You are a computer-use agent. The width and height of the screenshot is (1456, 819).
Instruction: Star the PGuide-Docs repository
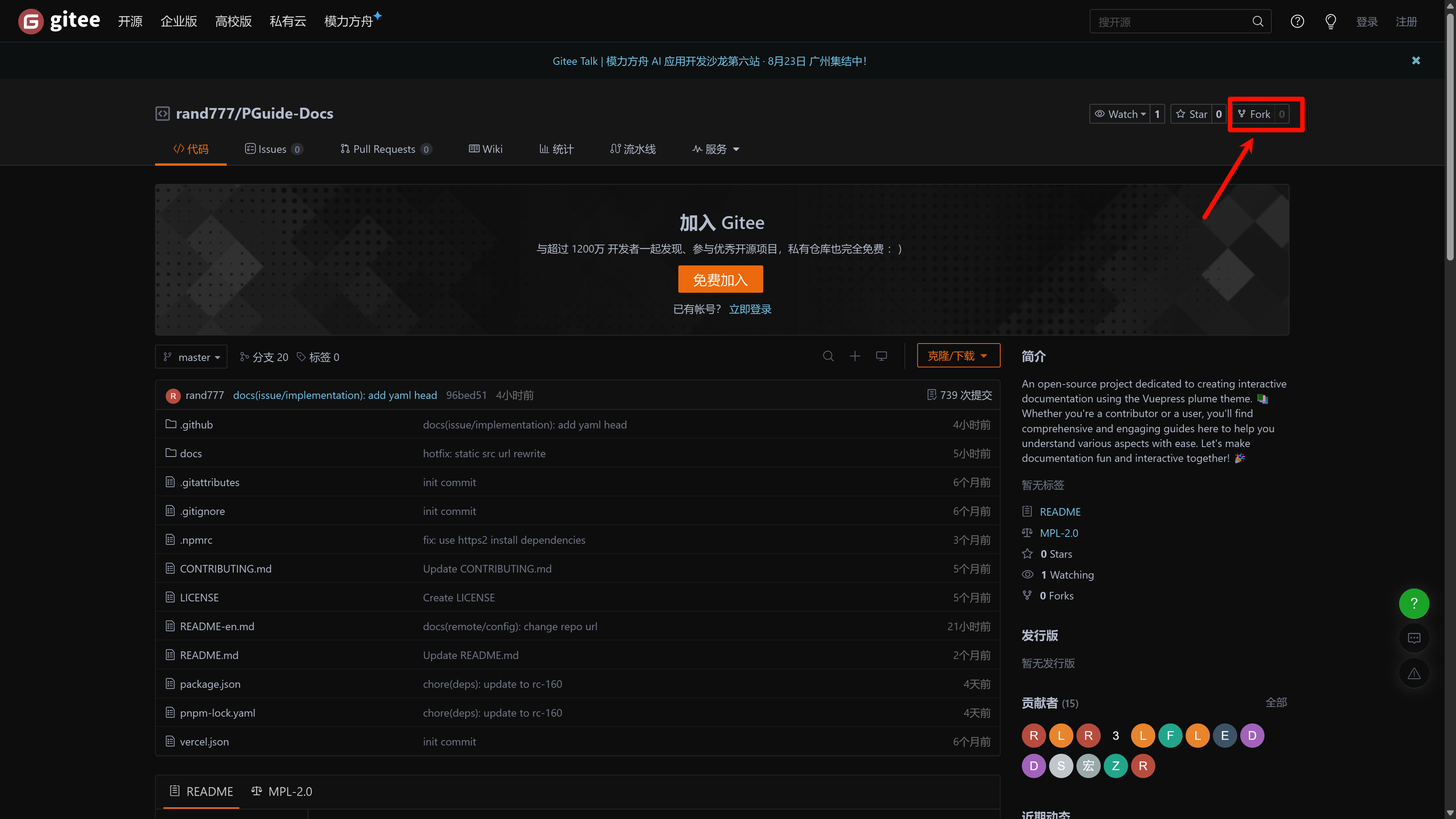1192,114
